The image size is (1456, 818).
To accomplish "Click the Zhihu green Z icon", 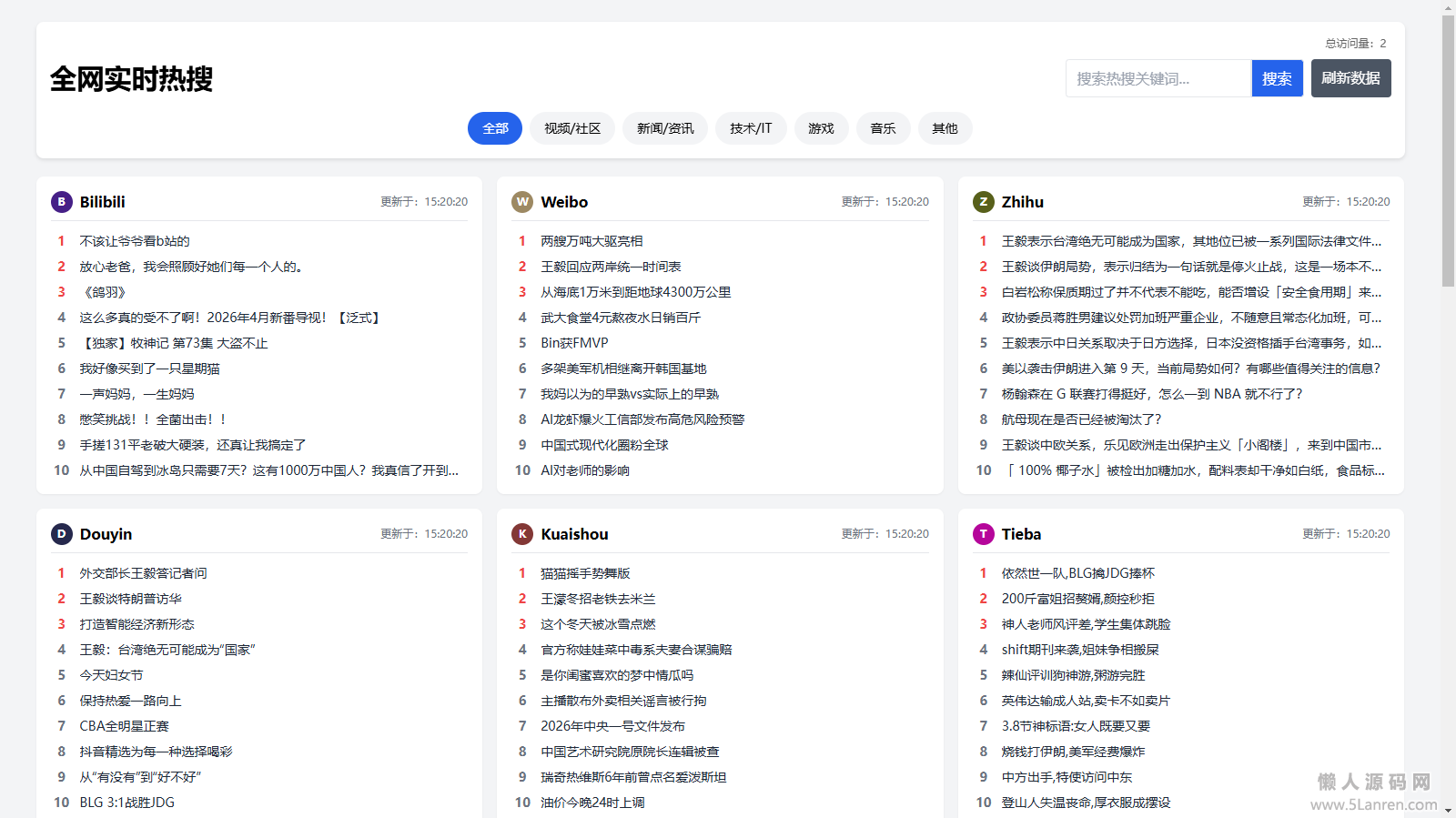I will [983, 202].
